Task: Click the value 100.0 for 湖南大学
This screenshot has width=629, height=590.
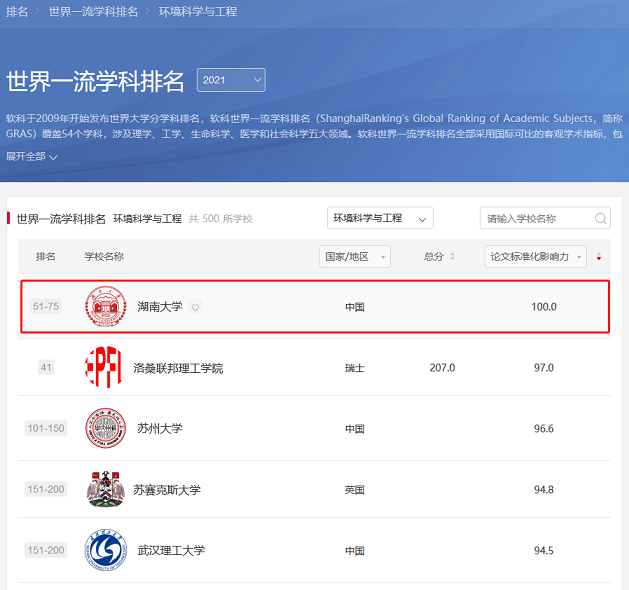Action: 544,307
